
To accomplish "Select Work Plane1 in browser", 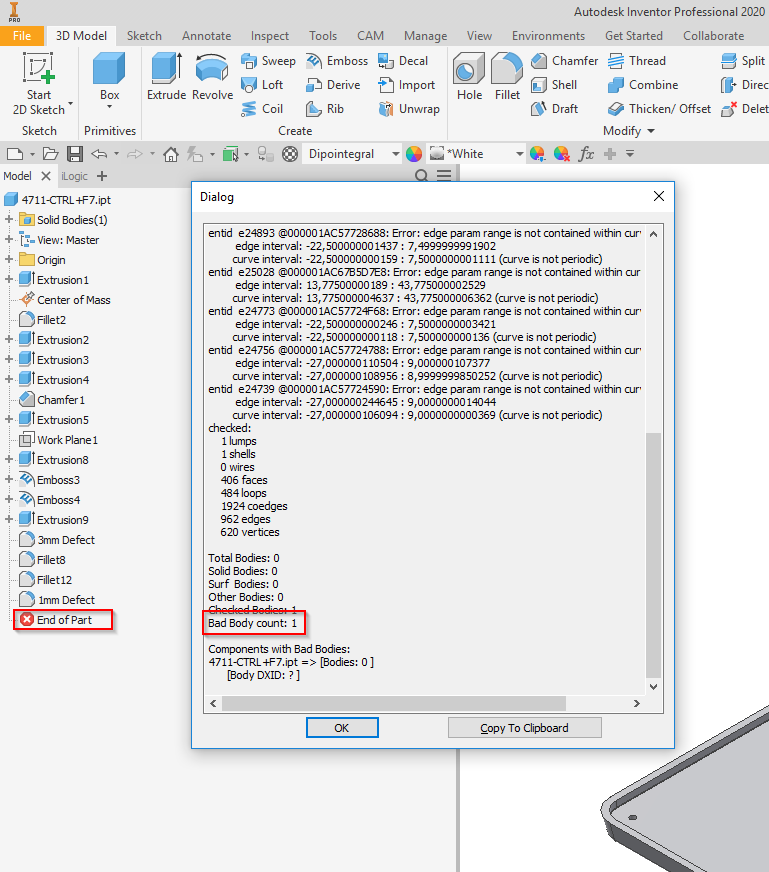I will (58, 439).
